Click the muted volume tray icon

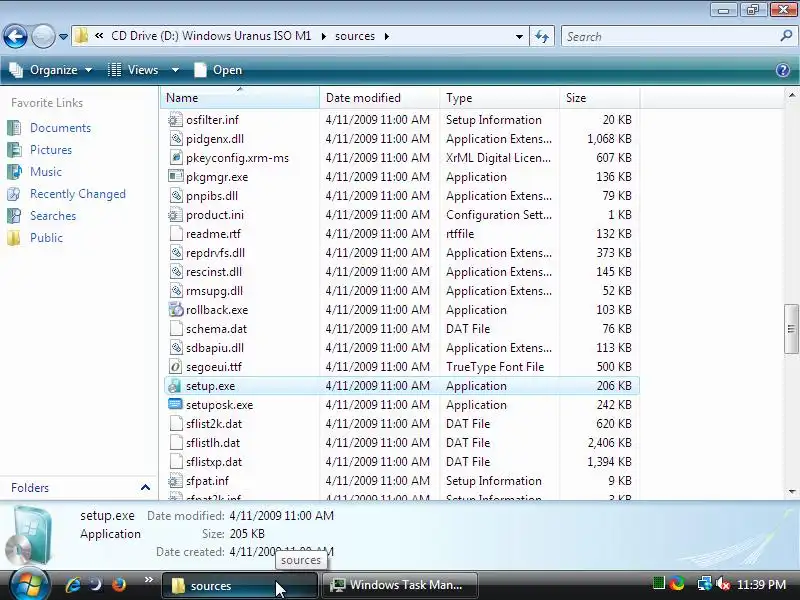pos(722,584)
